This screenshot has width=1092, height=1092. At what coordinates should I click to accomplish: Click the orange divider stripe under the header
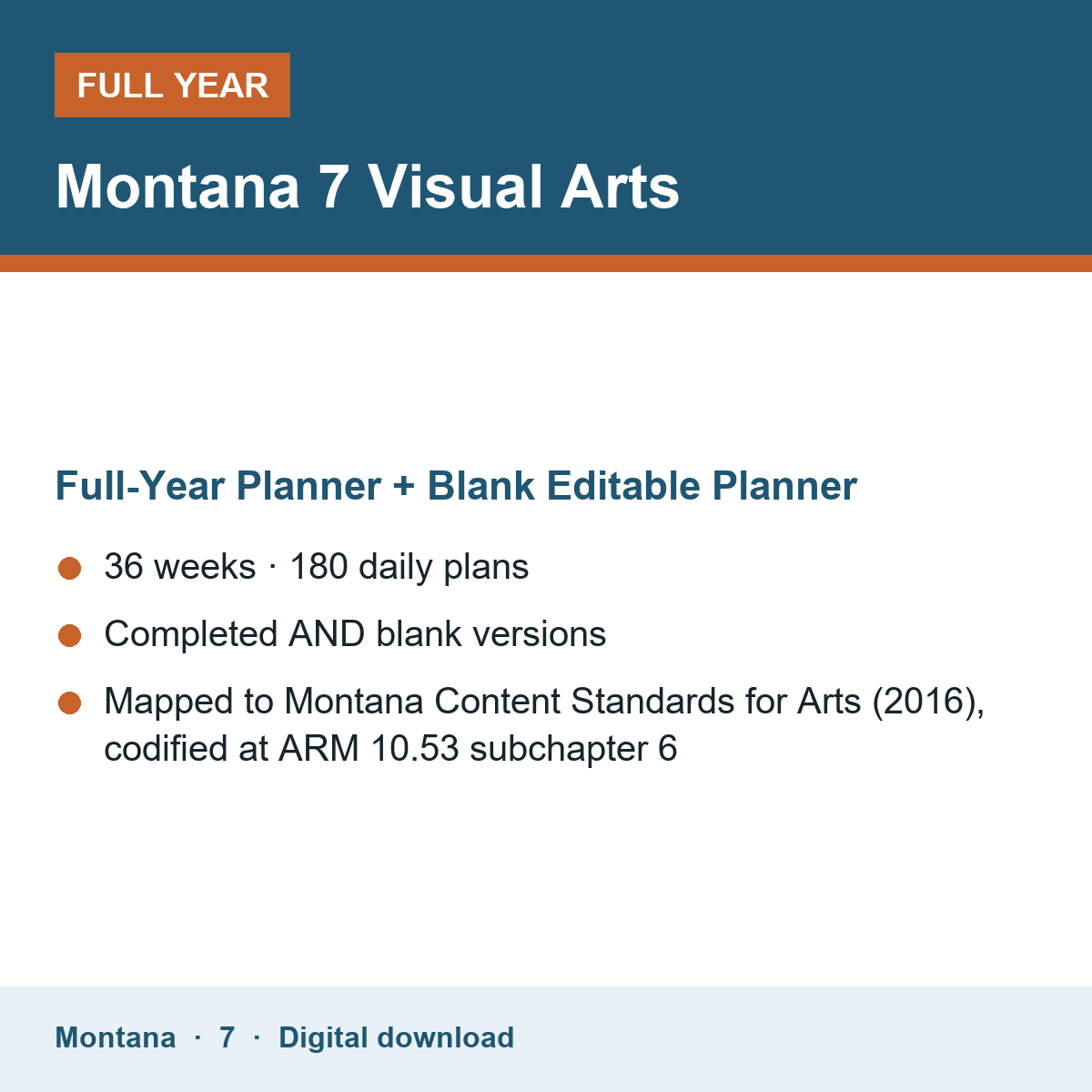click(546, 263)
